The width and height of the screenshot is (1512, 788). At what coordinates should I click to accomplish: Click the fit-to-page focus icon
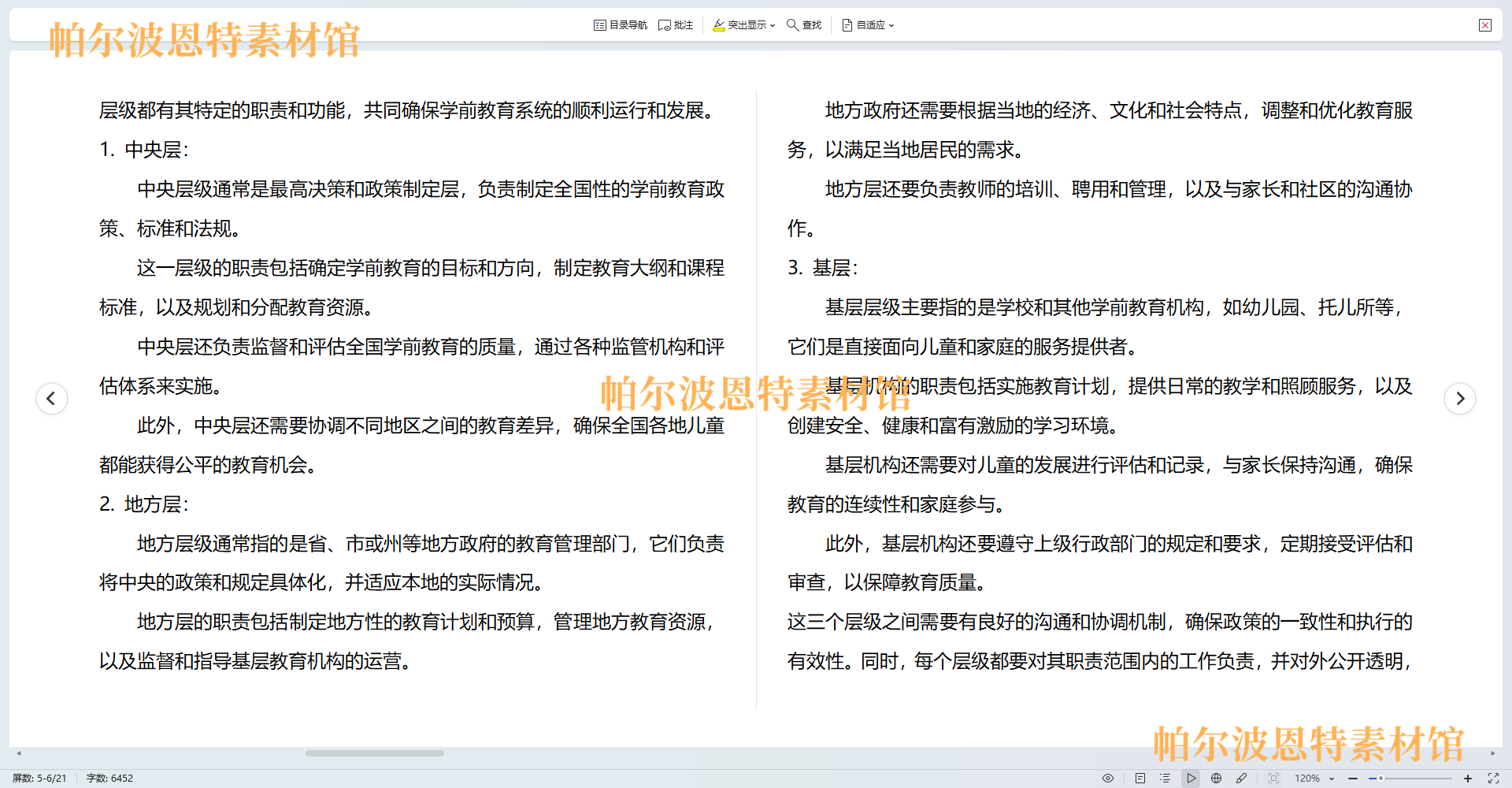(1273, 779)
